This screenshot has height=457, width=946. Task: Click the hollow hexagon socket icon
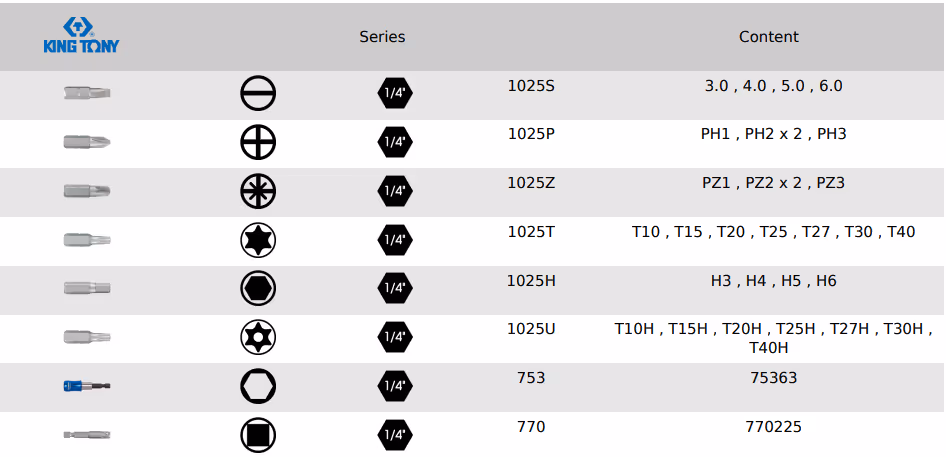coord(258,385)
